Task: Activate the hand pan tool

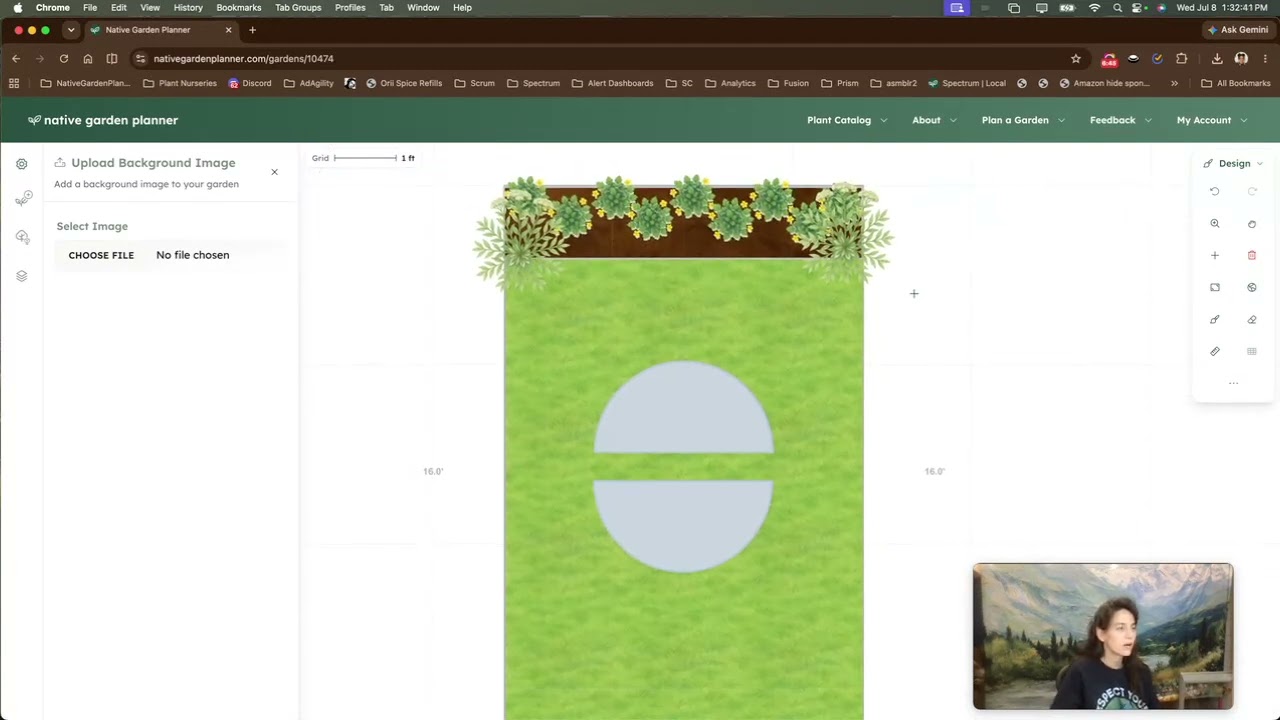Action: [x=1252, y=224]
